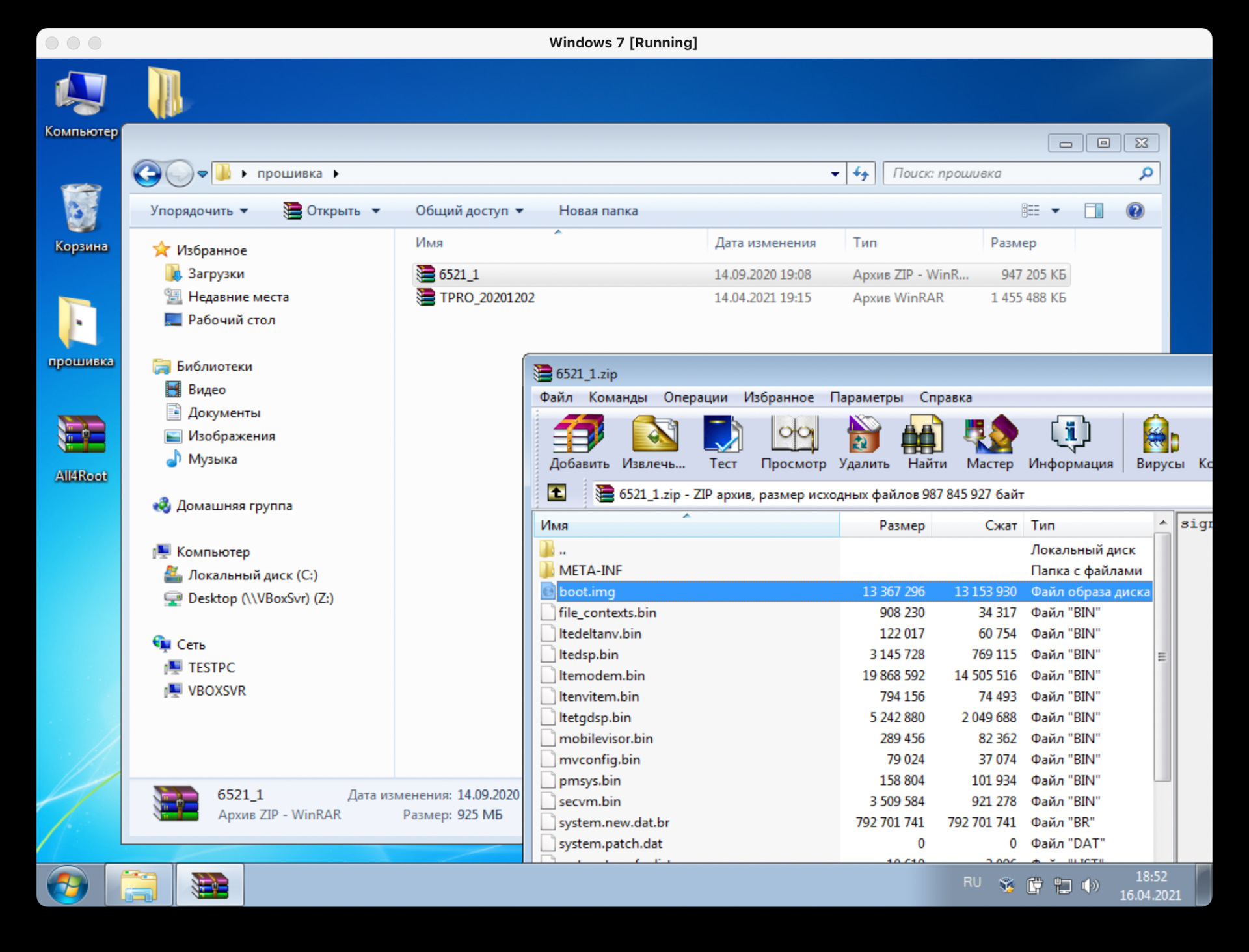Click the language indicator RU in tray
This screenshot has width=1249, height=952.
coord(972,882)
